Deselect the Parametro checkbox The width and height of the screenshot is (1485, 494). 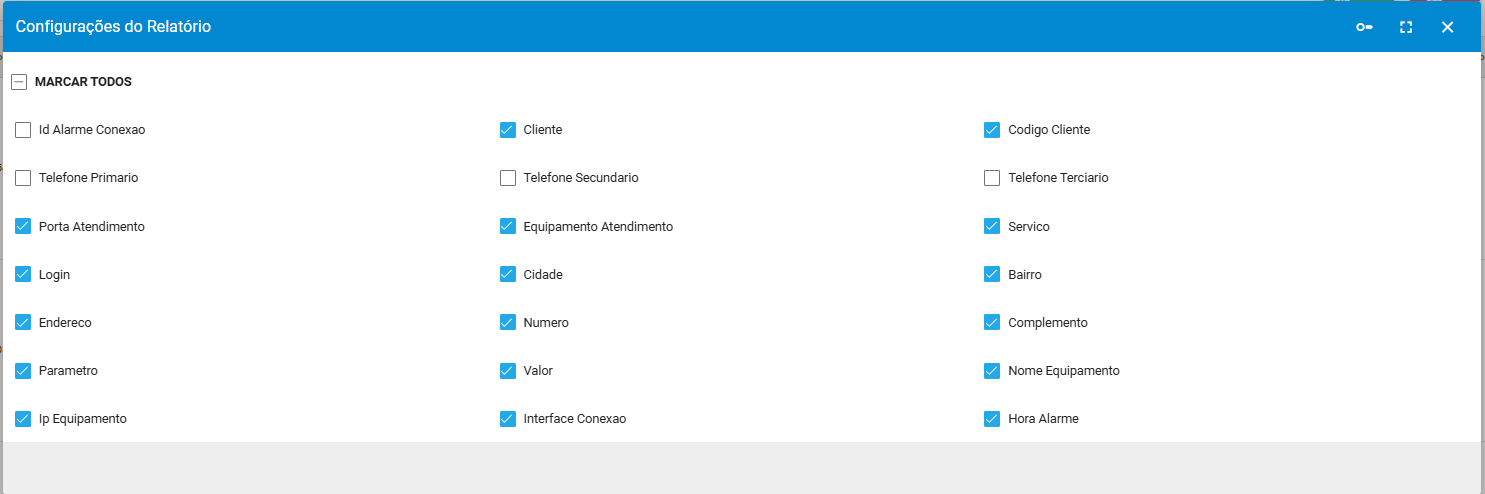click(23, 371)
